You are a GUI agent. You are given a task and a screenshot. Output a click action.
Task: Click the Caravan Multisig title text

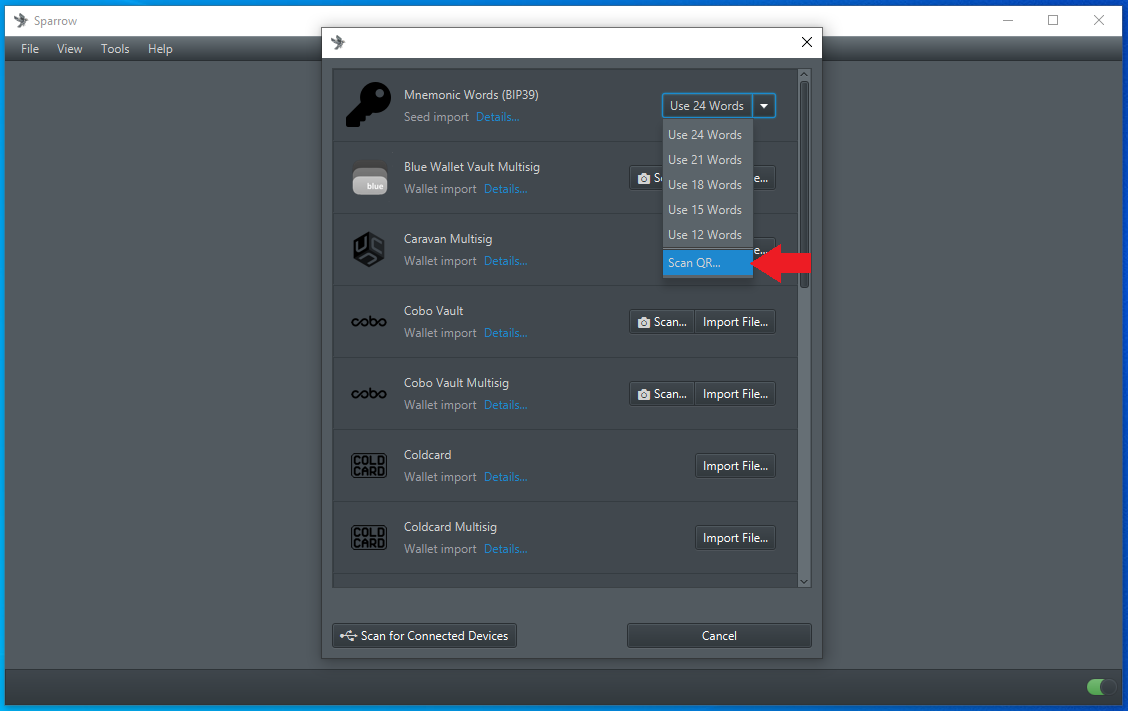pyautogui.click(x=448, y=239)
